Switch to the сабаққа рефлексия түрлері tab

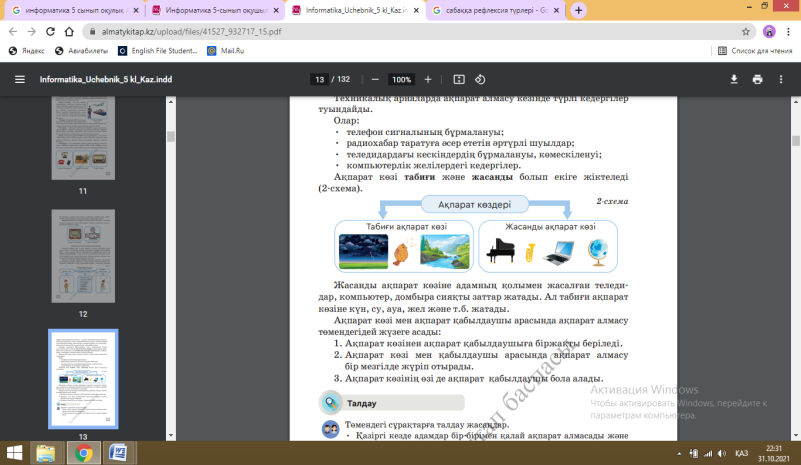point(496,10)
